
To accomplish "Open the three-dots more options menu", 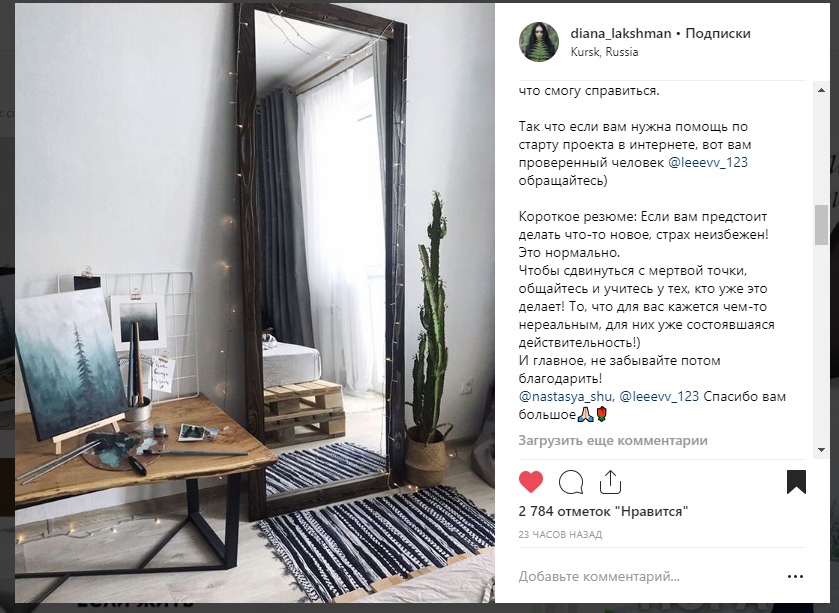I will coord(795,576).
